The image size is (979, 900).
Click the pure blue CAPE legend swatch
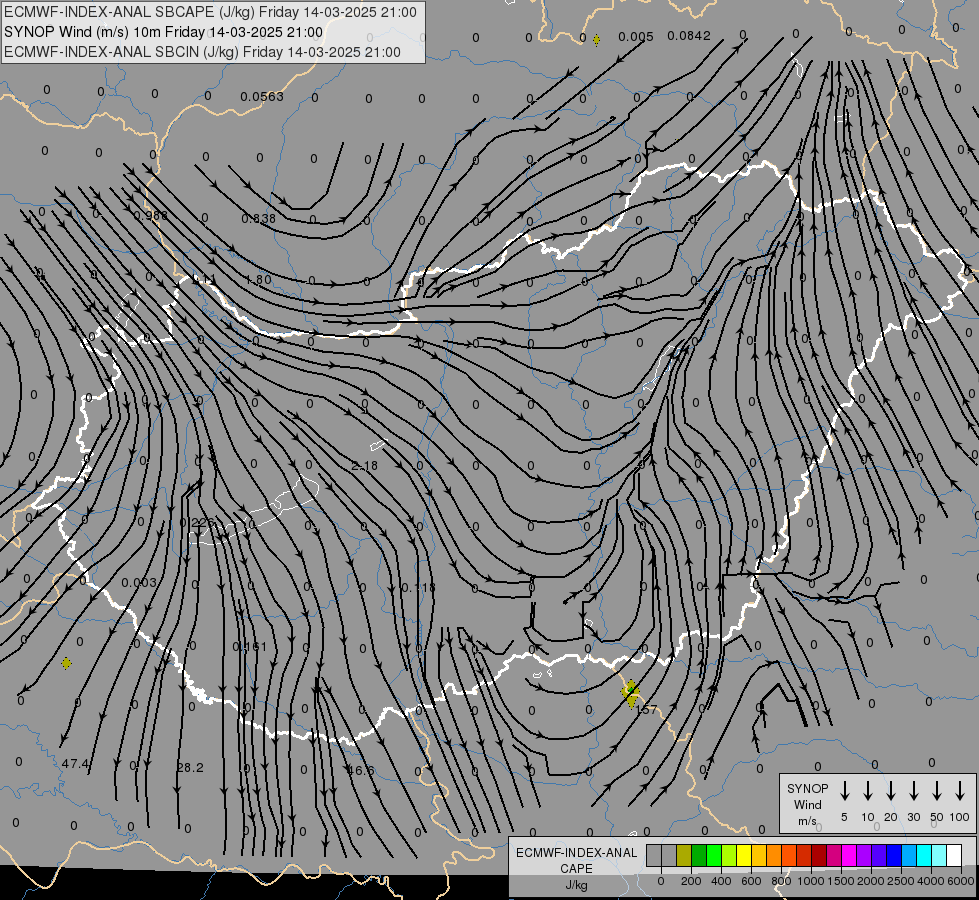893,855
